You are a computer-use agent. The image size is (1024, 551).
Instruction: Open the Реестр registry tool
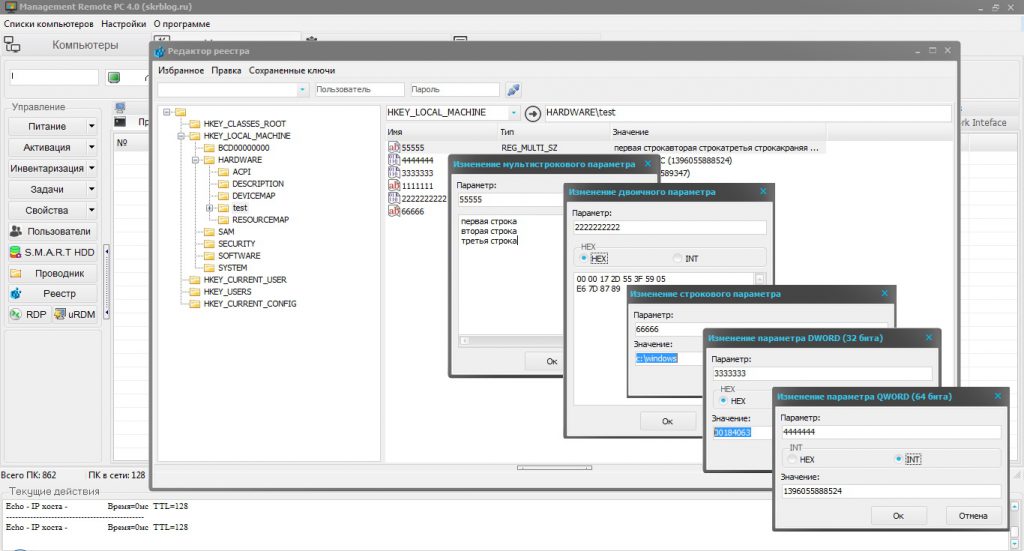(x=52, y=294)
